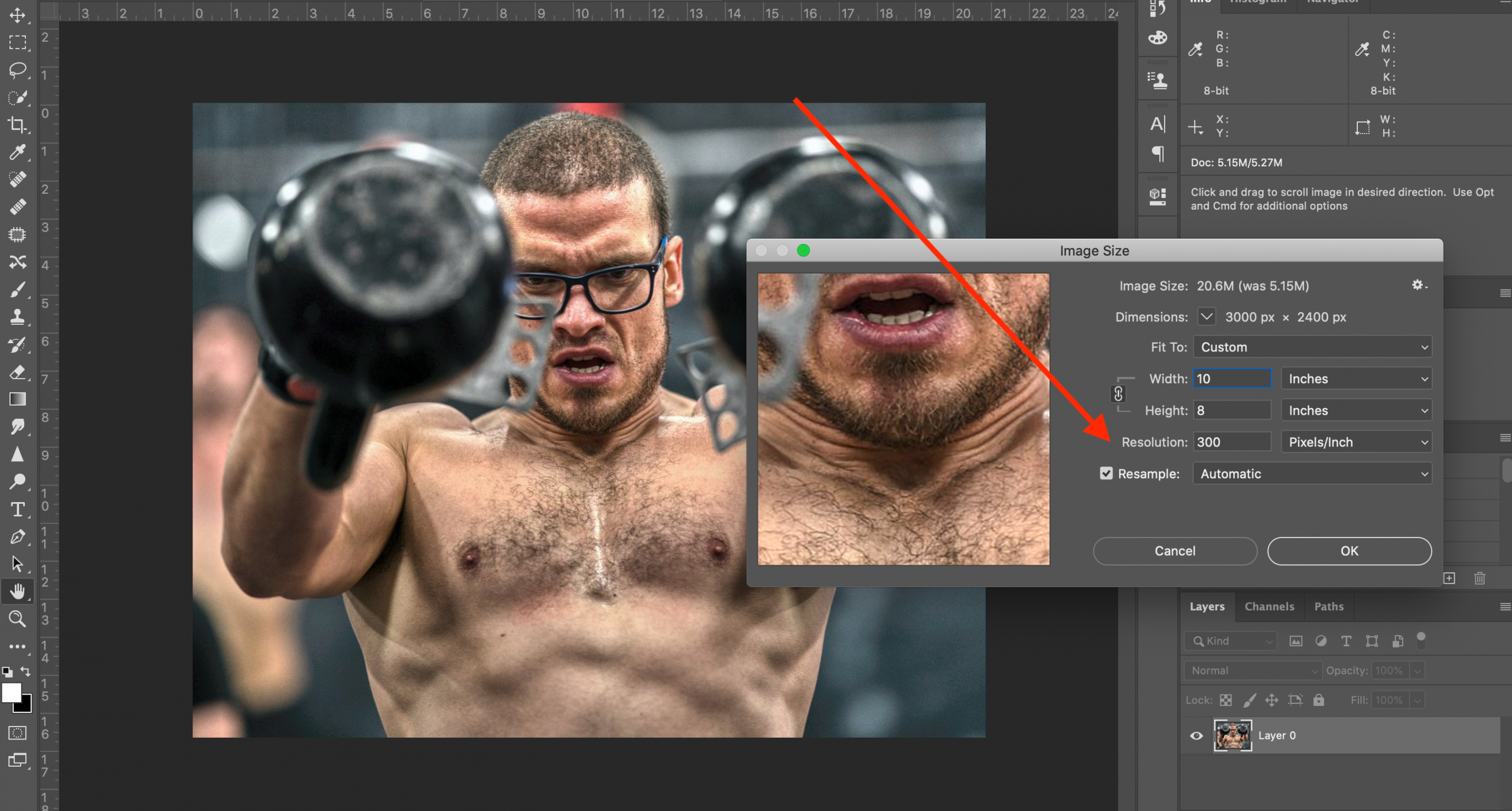Select the Lasso tool

(x=17, y=70)
